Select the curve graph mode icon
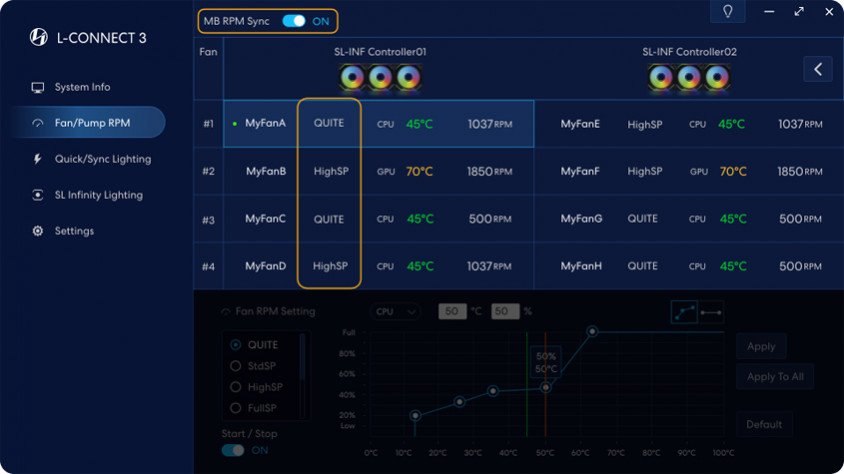This screenshot has height=474, width=844. pyautogui.click(x=685, y=313)
